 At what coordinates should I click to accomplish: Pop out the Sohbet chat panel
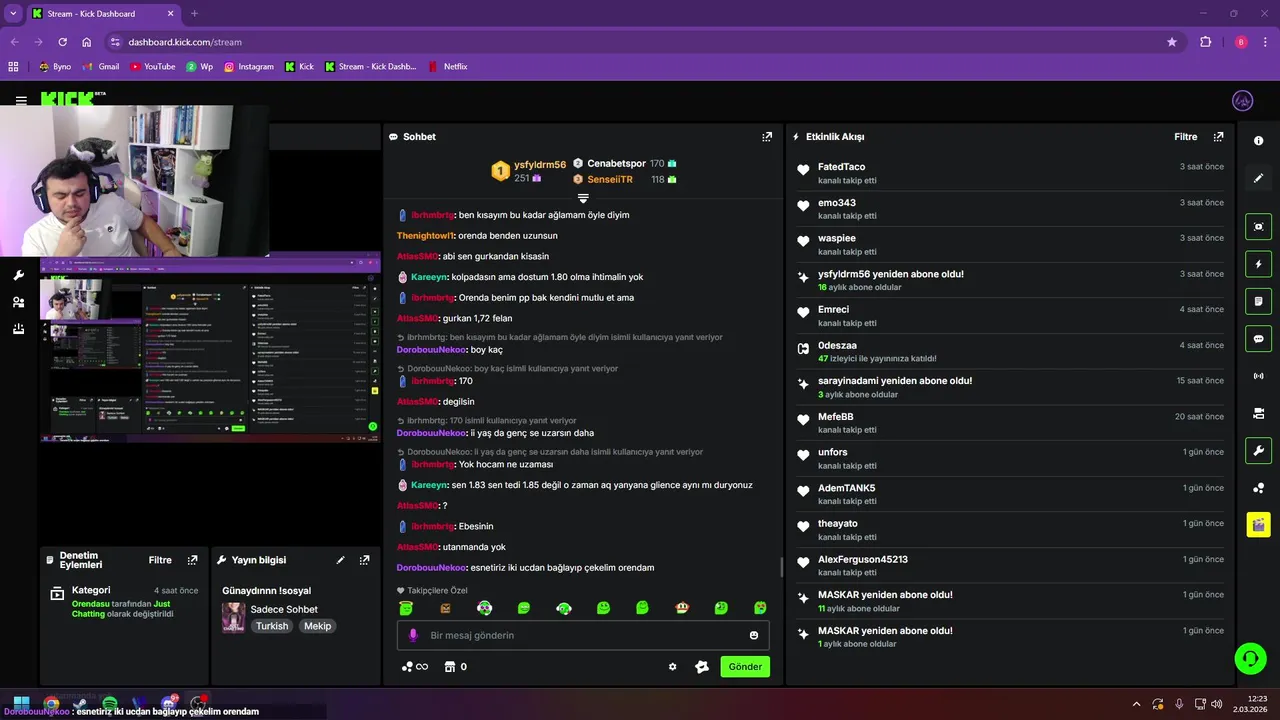(767, 137)
